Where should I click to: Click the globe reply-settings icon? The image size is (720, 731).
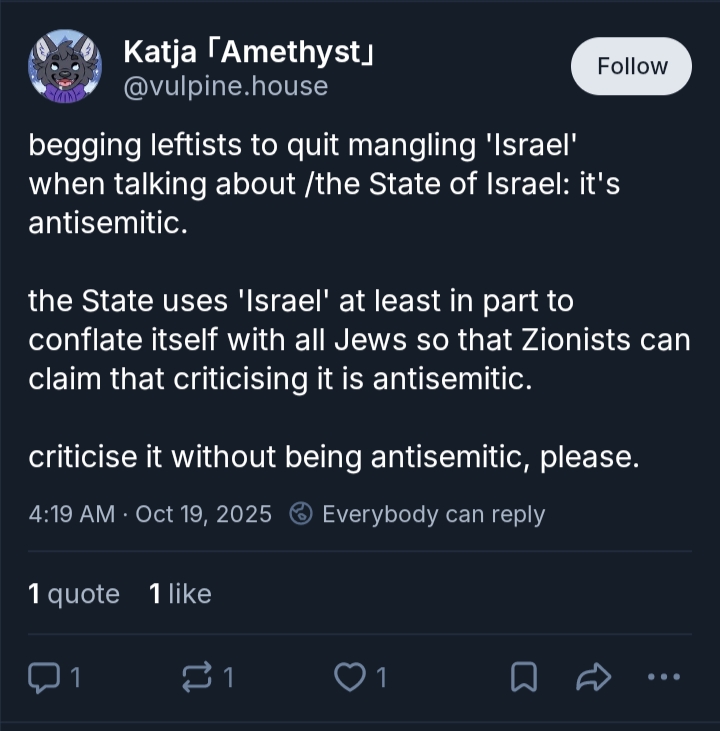(301, 514)
